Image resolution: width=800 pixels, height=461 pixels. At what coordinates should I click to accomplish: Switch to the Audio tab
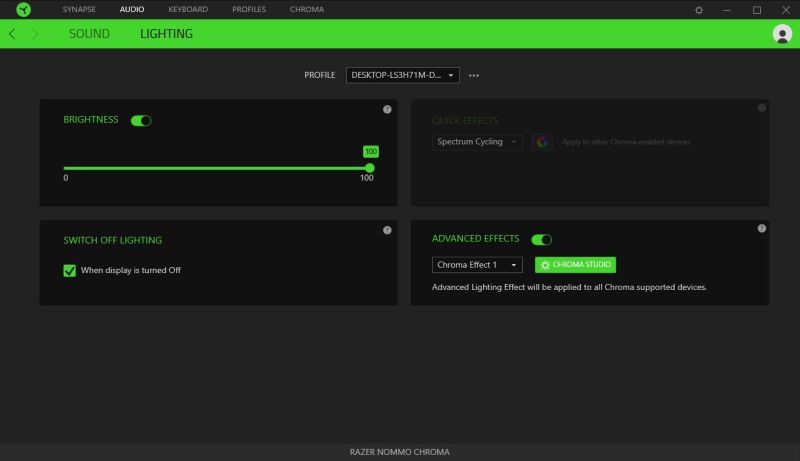[132, 9]
